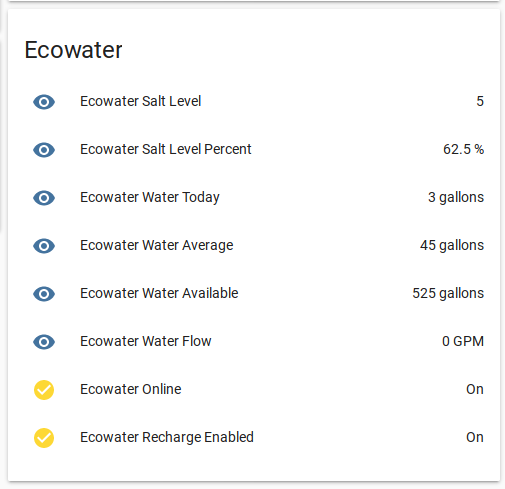The image size is (505, 489).
Task: Open Ecowater Salt Level Percent details
Action: pyautogui.click(x=166, y=149)
